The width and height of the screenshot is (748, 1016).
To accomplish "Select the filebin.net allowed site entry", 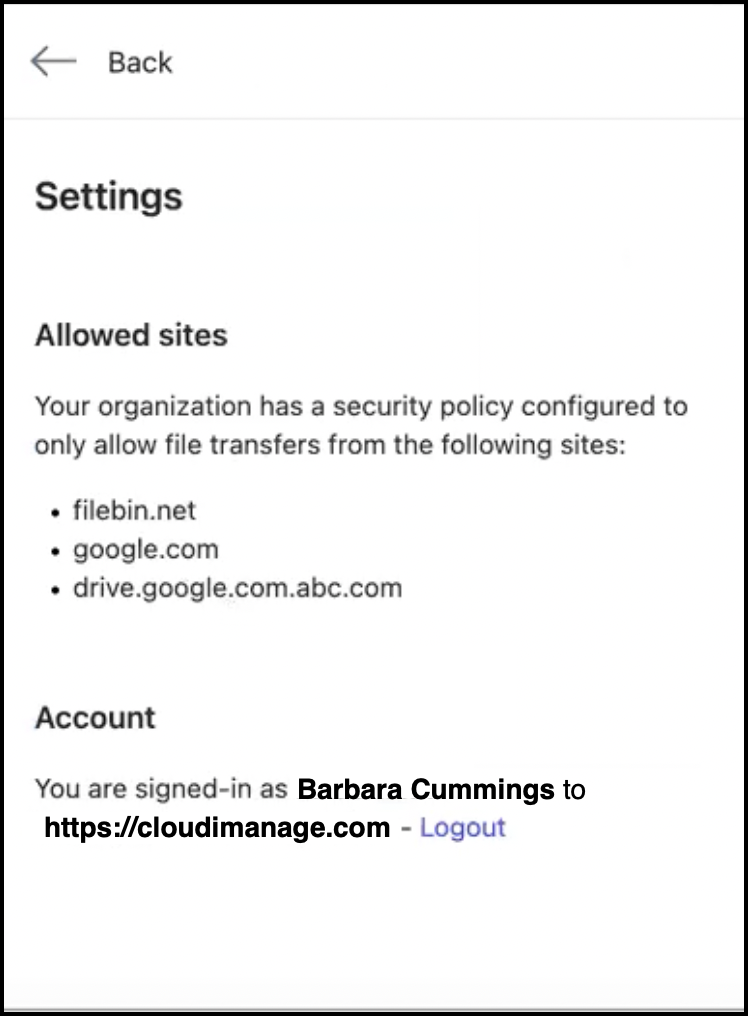I will click(134, 511).
